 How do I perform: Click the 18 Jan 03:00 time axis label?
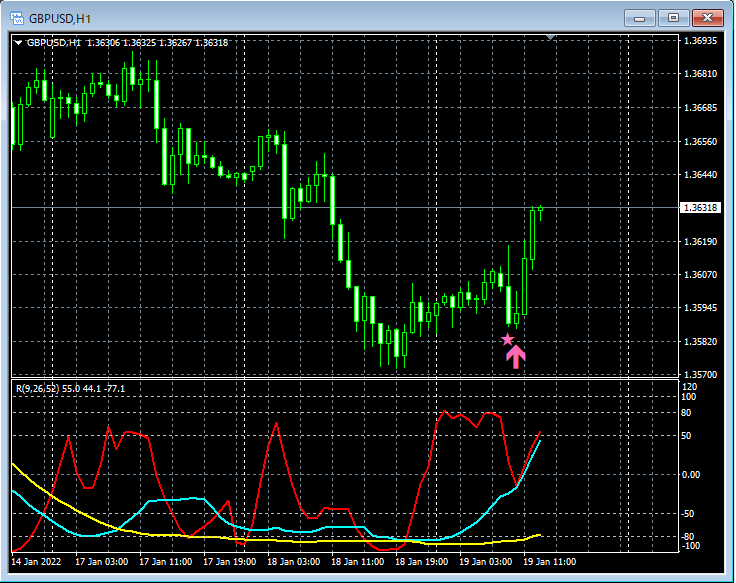click(293, 562)
